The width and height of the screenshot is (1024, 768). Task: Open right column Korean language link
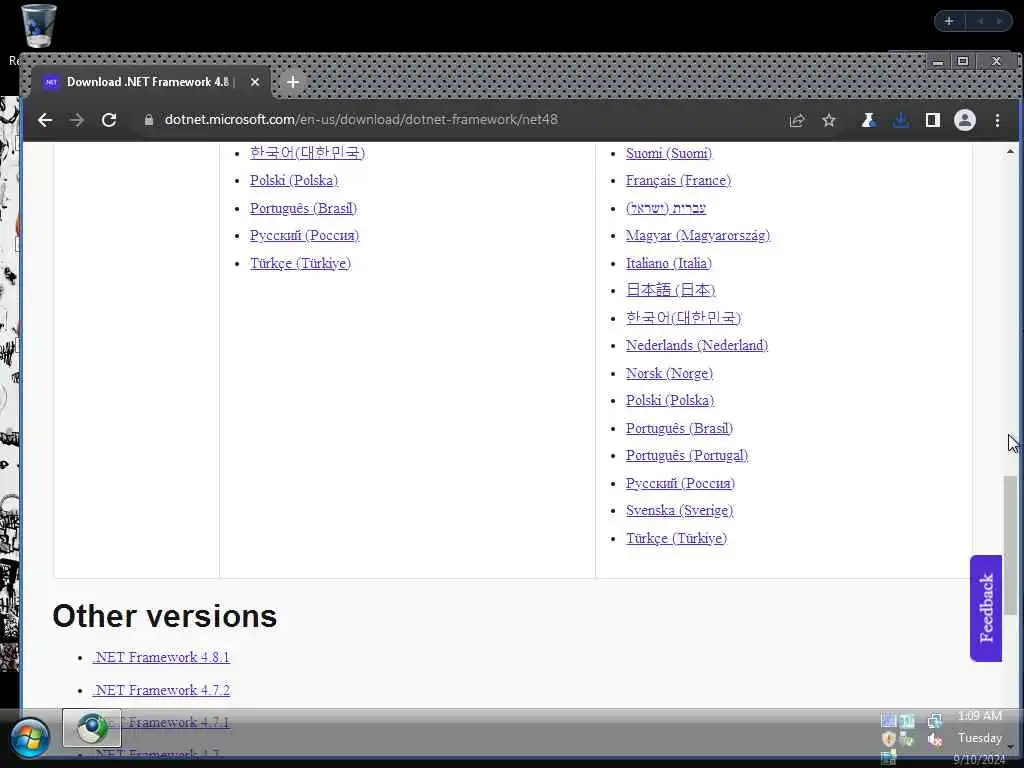tap(683, 318)
